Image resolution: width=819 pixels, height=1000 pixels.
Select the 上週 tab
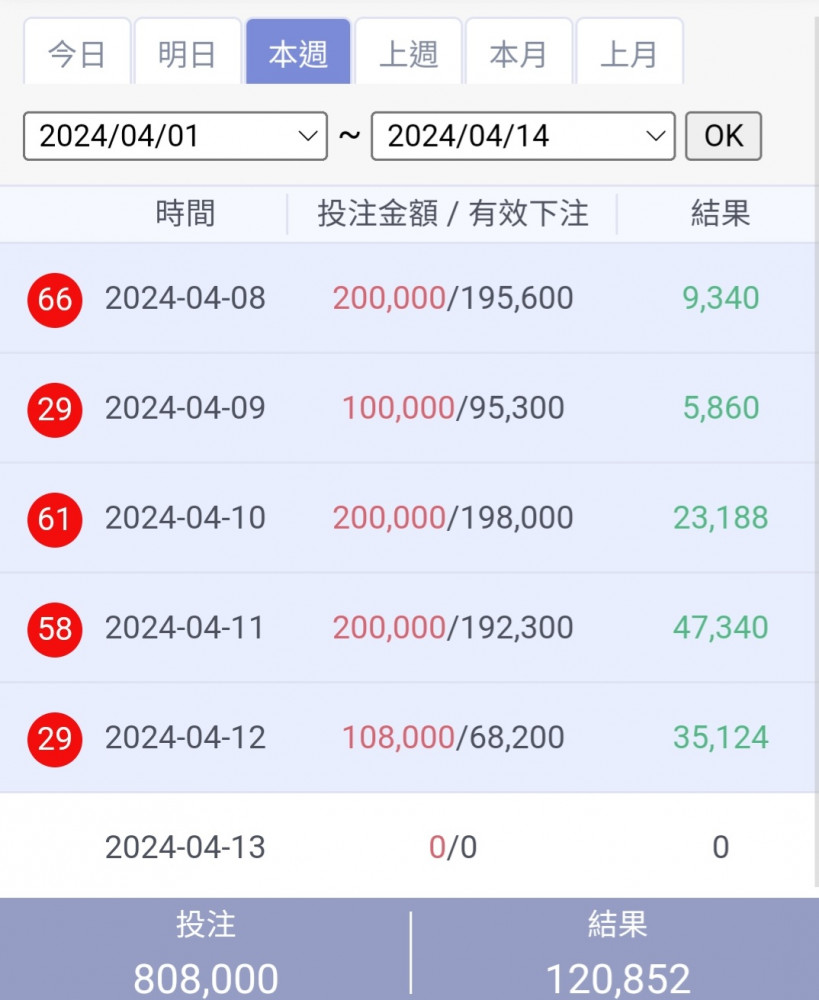coord(408,52)
